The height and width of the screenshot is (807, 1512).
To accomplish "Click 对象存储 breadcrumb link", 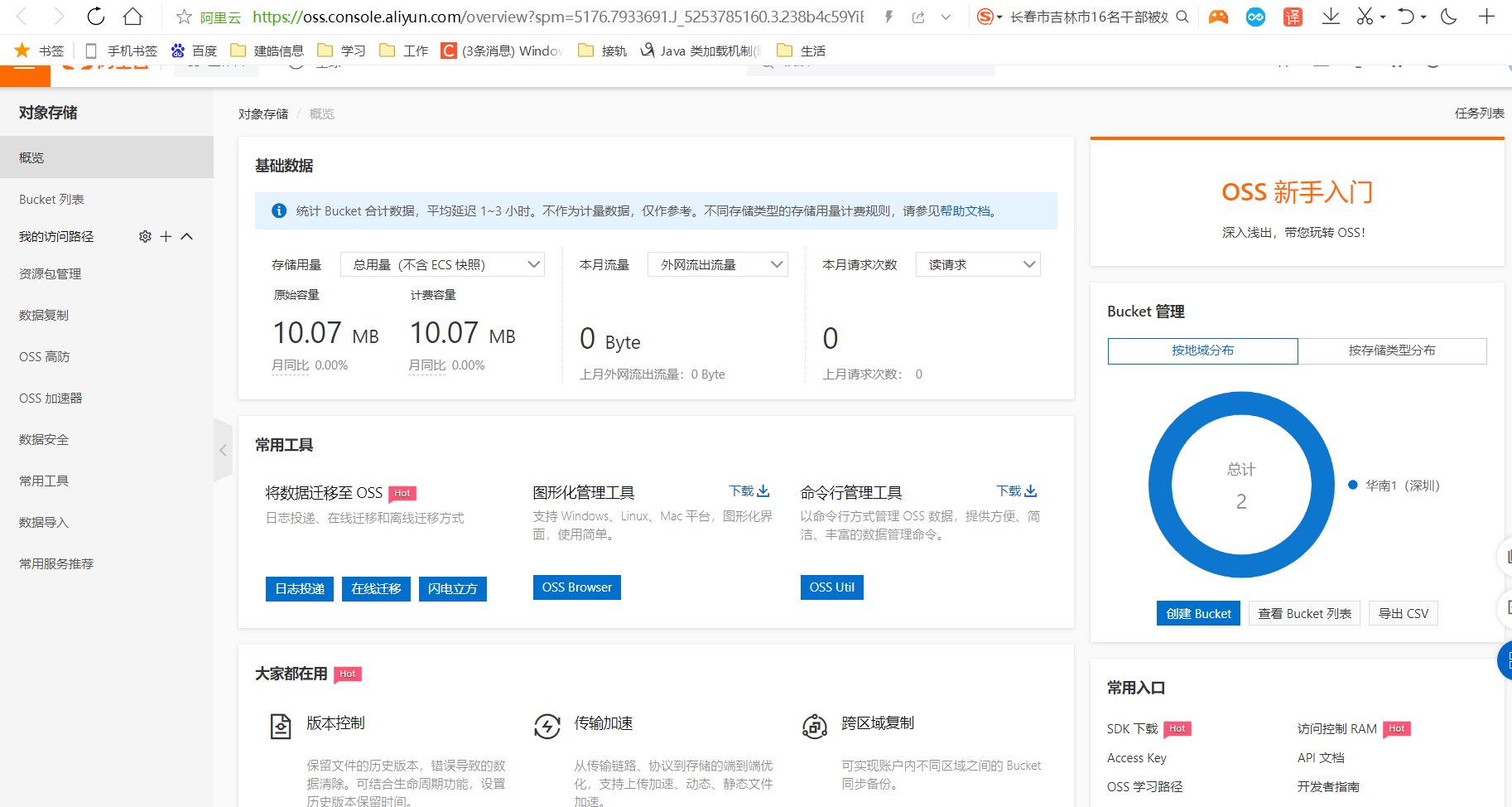I will [263, 114].
